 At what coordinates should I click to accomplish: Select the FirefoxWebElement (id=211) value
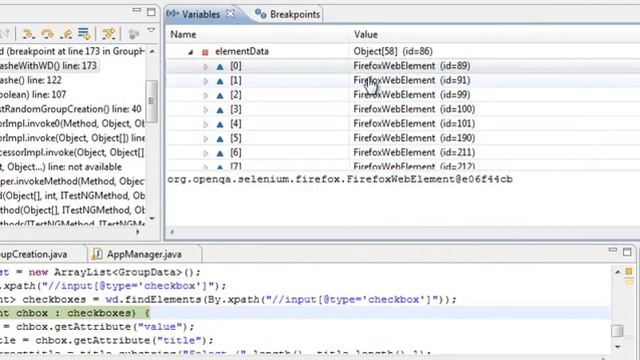pos(414,152)
